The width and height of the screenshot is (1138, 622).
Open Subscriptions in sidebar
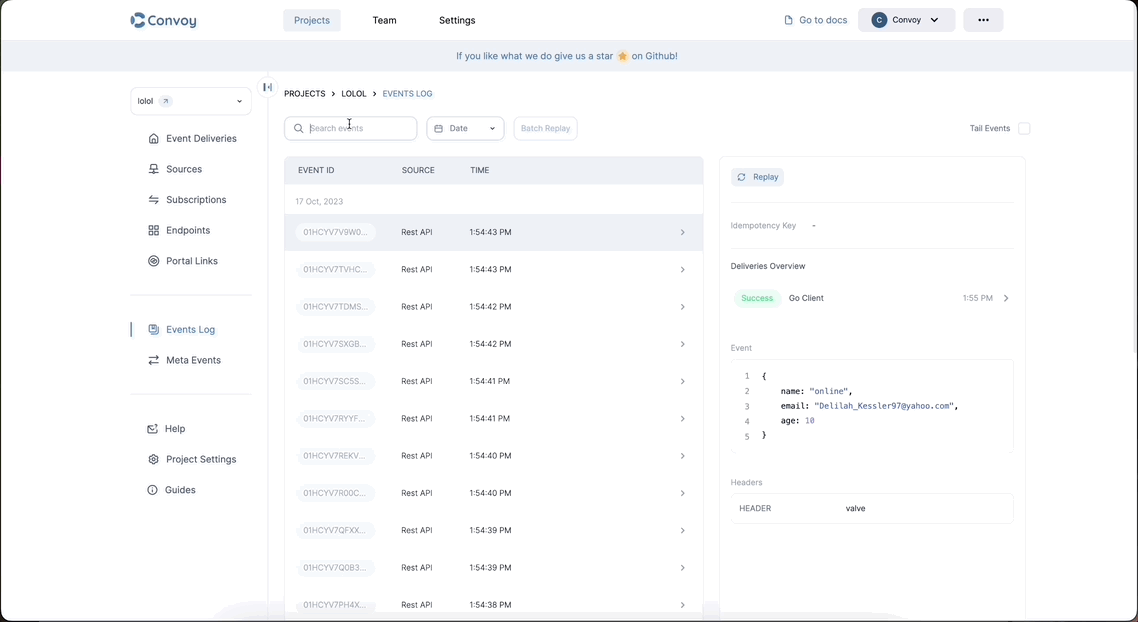pyautogui.click(x=196, y=200)
